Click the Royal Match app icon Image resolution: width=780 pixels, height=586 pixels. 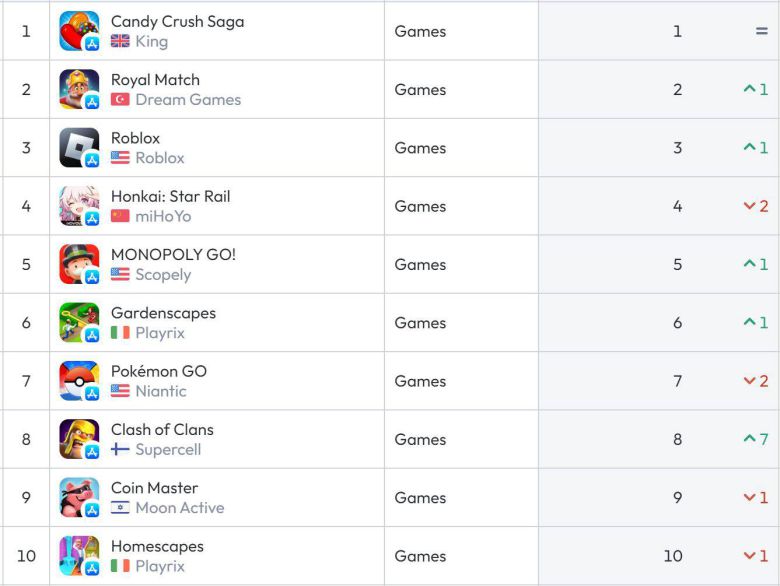[79, 89]
